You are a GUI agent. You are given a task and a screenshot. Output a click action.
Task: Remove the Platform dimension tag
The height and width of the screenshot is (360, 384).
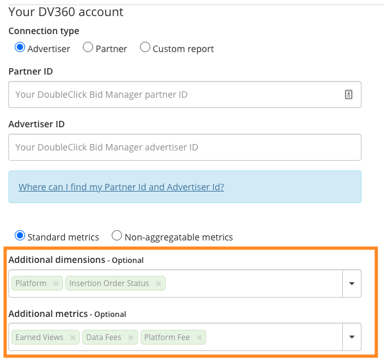pyautogui.click(x=56, y=283)
